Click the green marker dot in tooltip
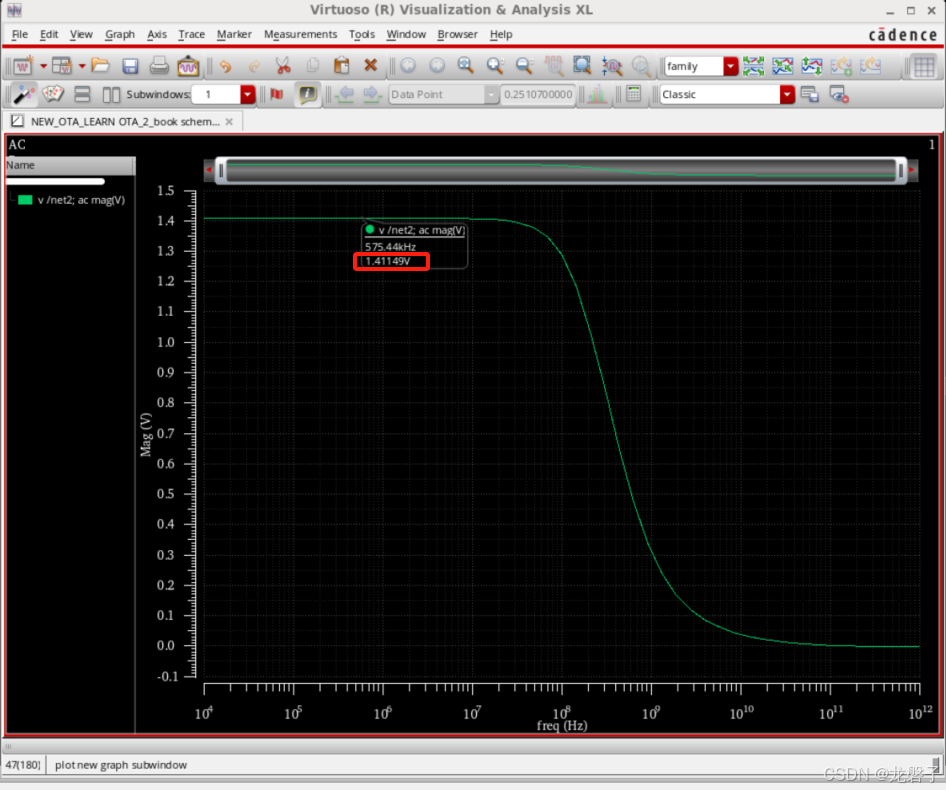Viewport: 946px width, 790px height. coord(370,229)
